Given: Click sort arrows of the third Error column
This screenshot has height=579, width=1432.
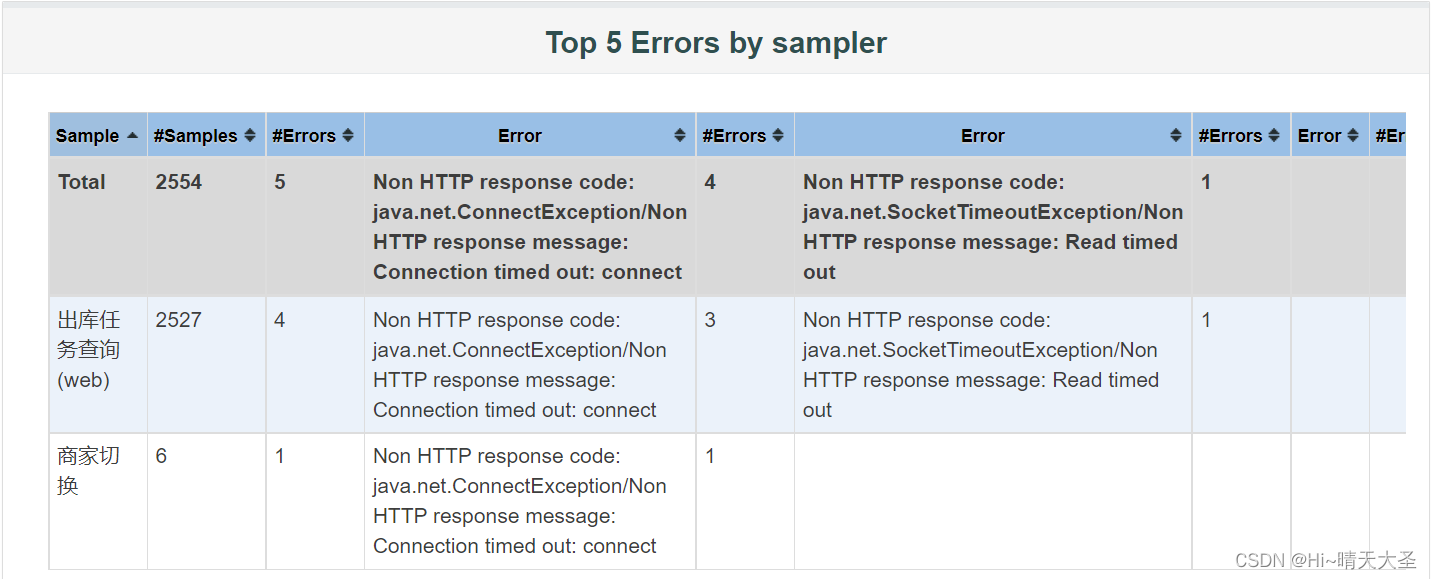Looking at the screenshot, I should click(1353, 136).
